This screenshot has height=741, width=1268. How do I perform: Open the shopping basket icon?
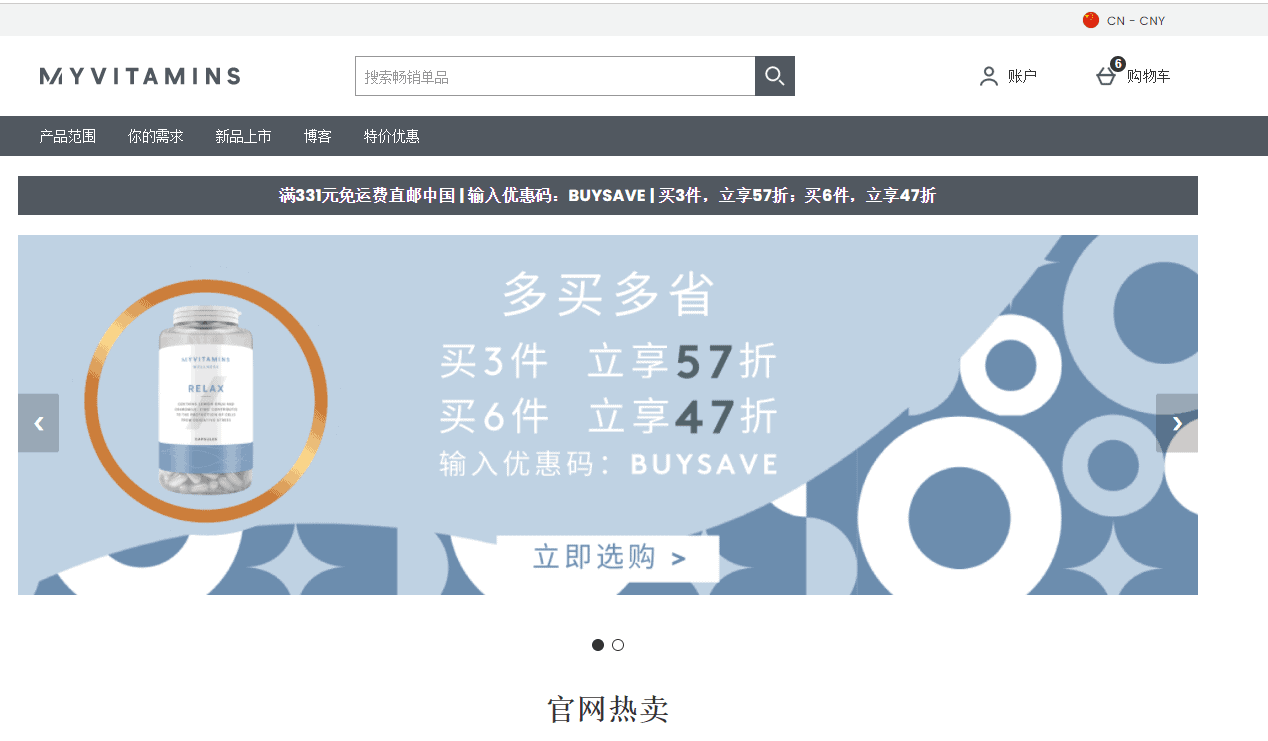tap(1106, 77)
